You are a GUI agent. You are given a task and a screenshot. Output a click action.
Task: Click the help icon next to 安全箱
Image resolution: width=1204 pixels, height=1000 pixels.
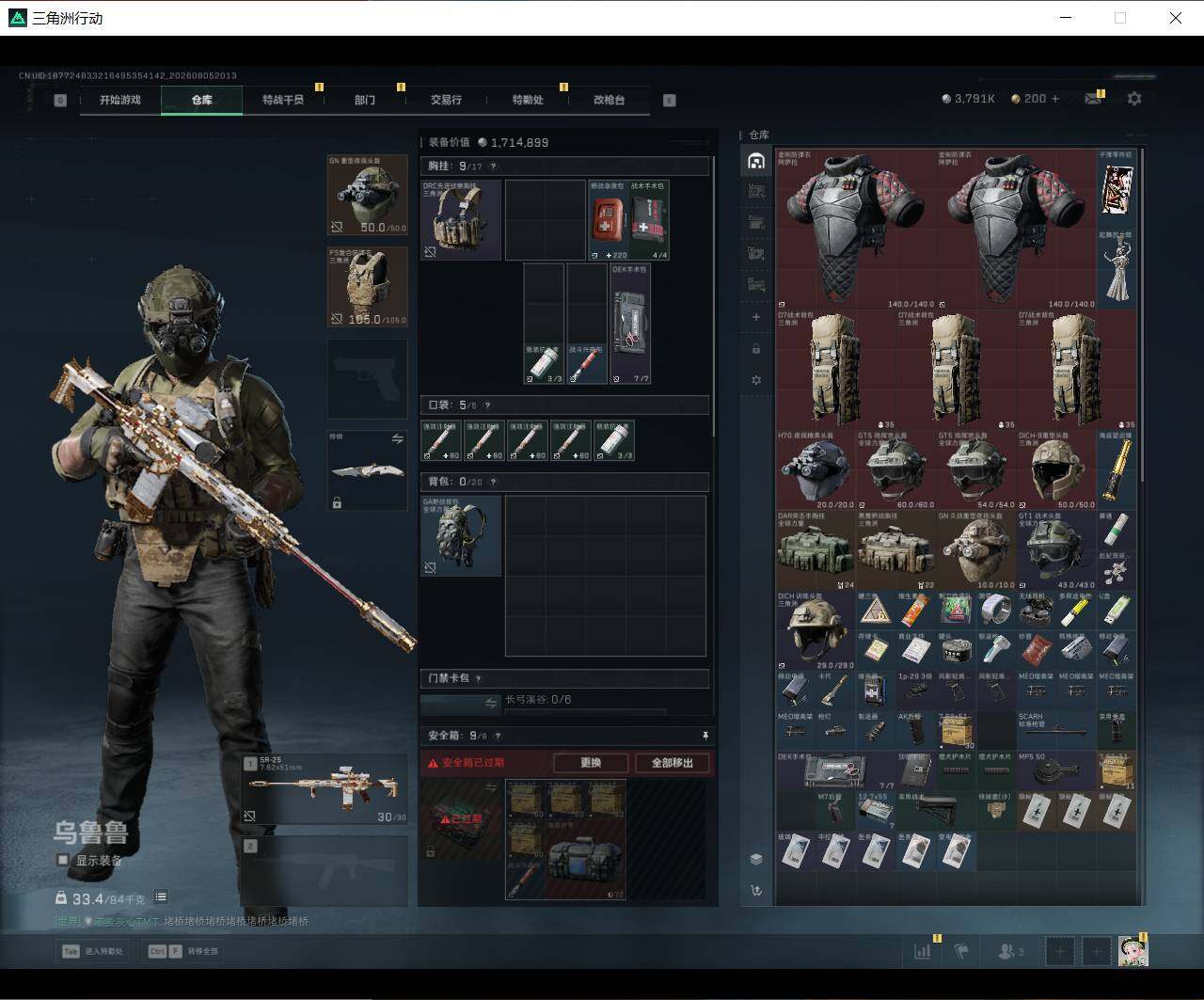point(498,736)
